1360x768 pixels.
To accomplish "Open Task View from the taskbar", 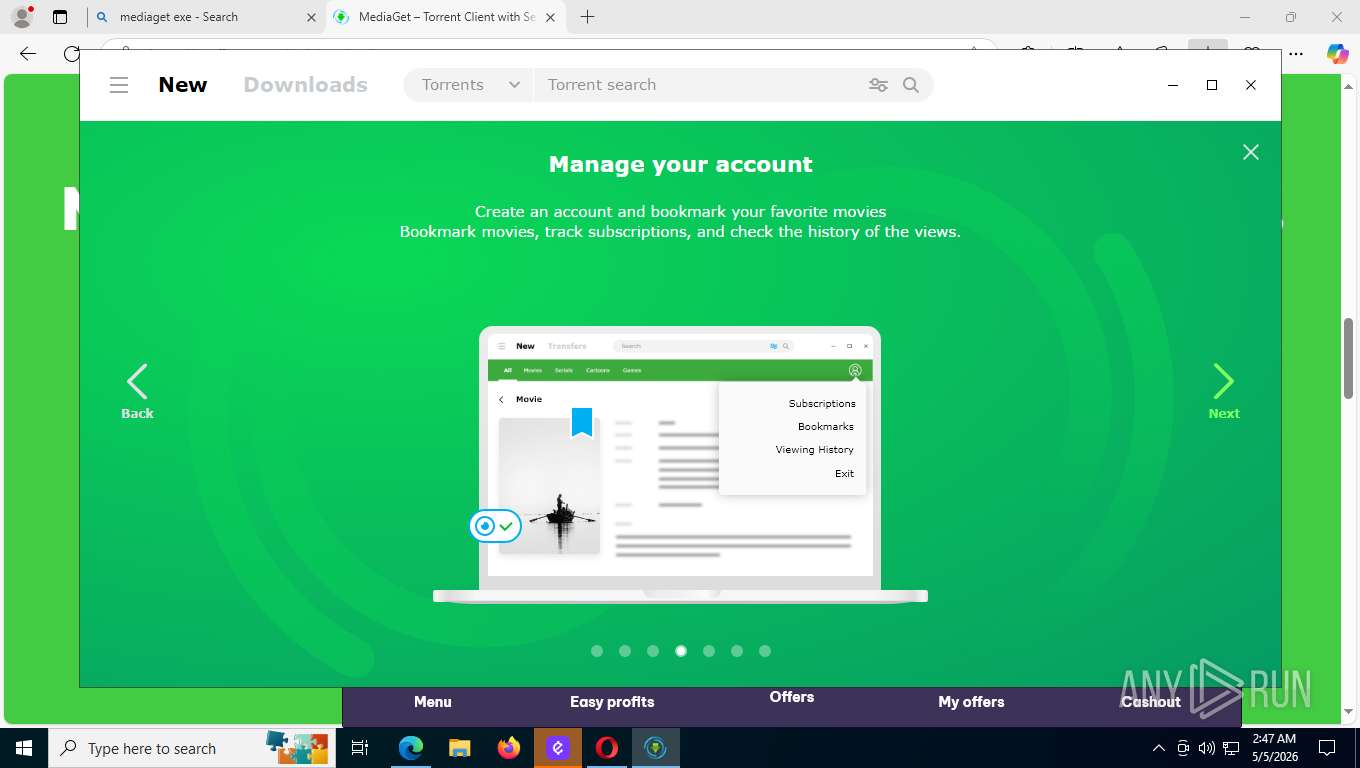I will pyautogui.click(x=360, y=748).
